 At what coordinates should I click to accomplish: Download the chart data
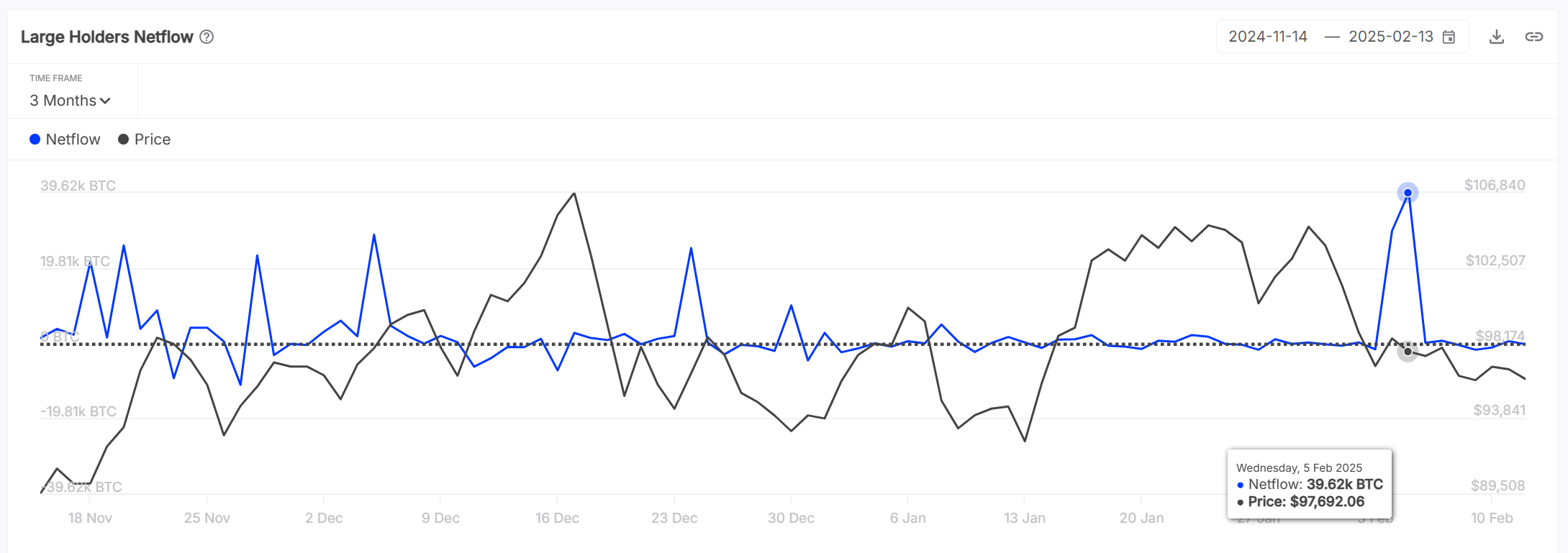[x=1497, y=37]
